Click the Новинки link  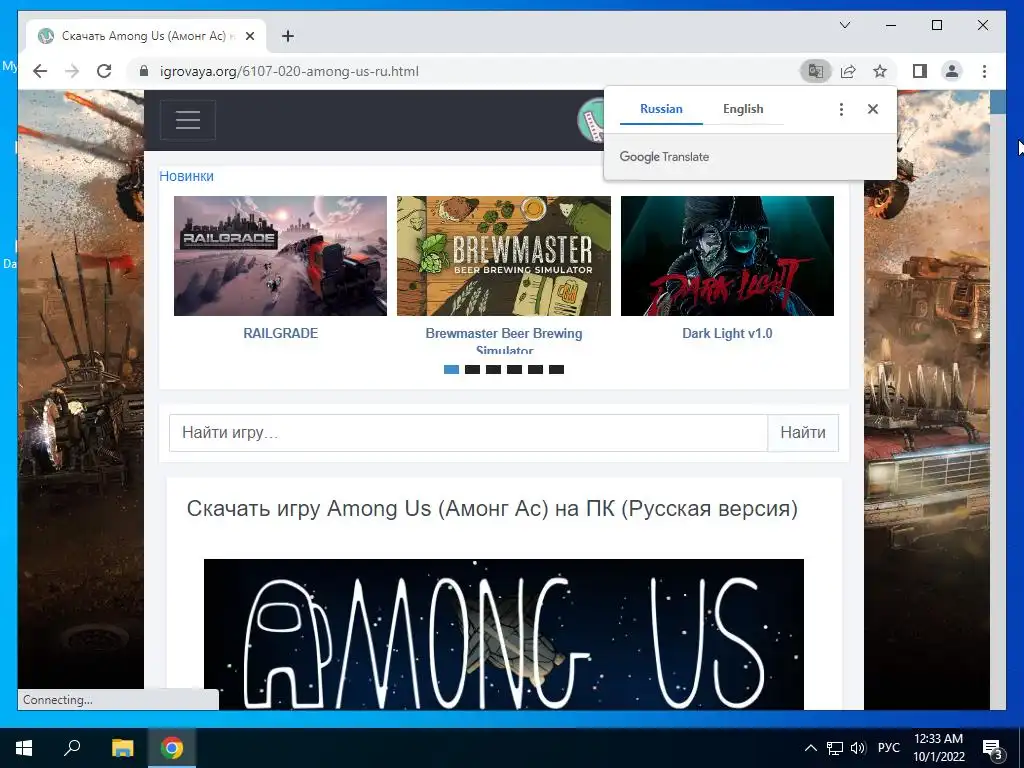click(x=186, y=176)
